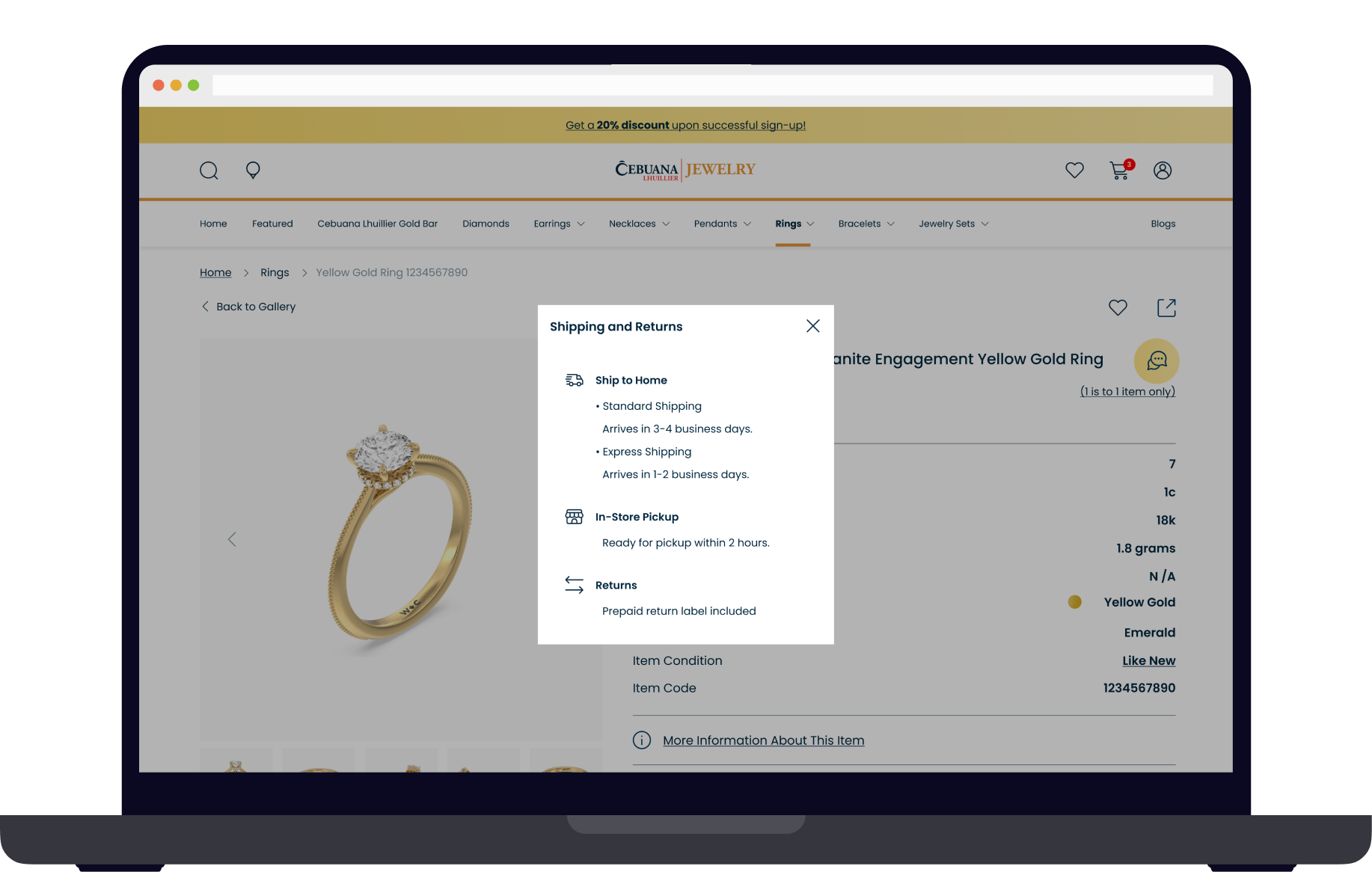Open the Bracelets dropdown menu
Image resolution: width=1372 pixels, height=872 pixels.
pos(866,224)
